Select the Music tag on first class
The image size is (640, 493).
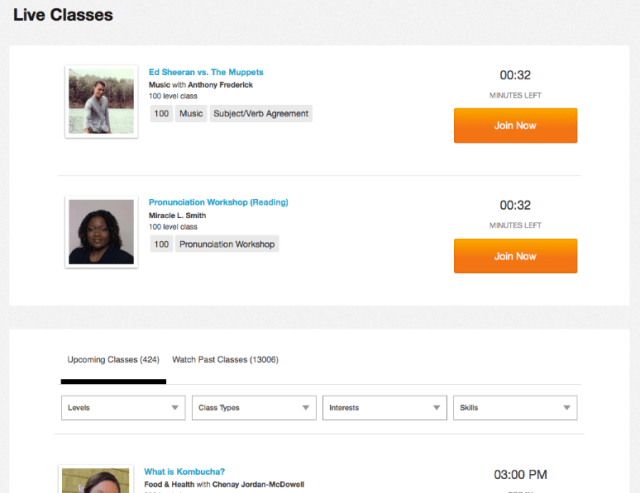pos(190,114)
